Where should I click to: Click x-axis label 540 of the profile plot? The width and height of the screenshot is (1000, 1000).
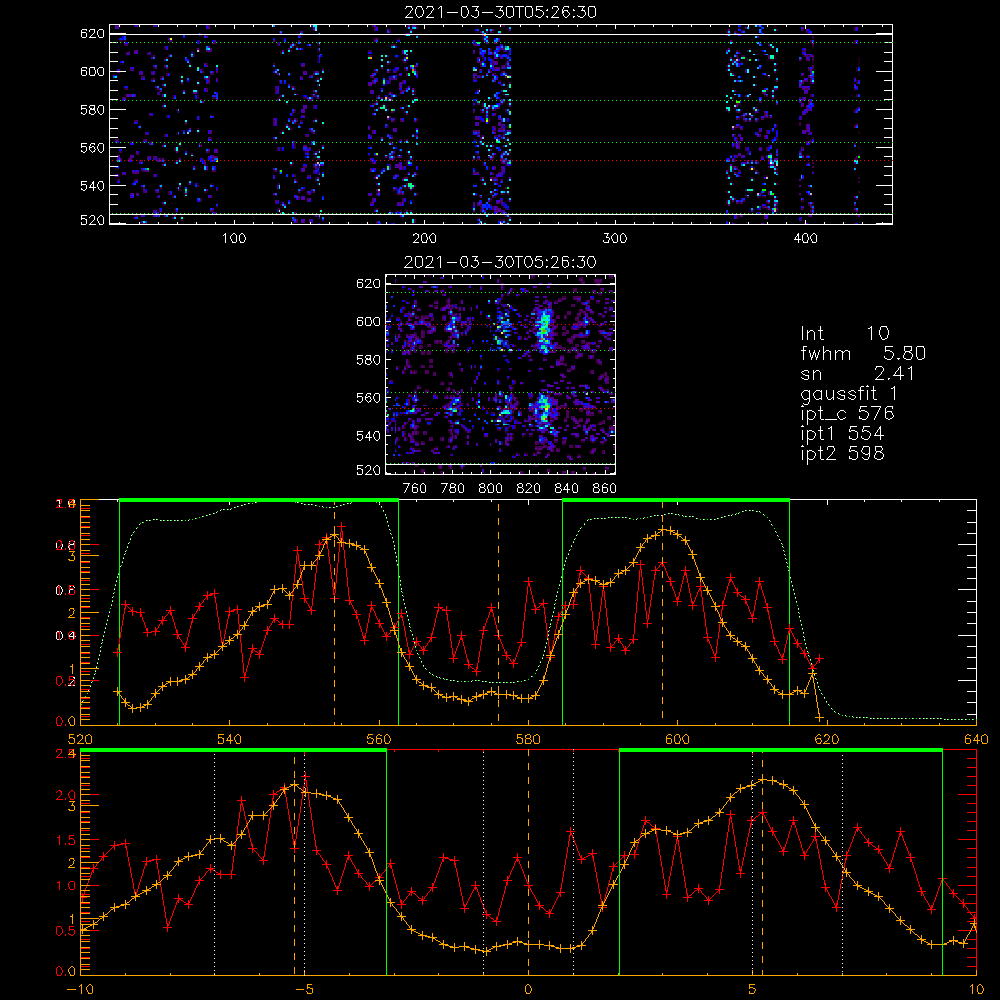pos(230,739)
